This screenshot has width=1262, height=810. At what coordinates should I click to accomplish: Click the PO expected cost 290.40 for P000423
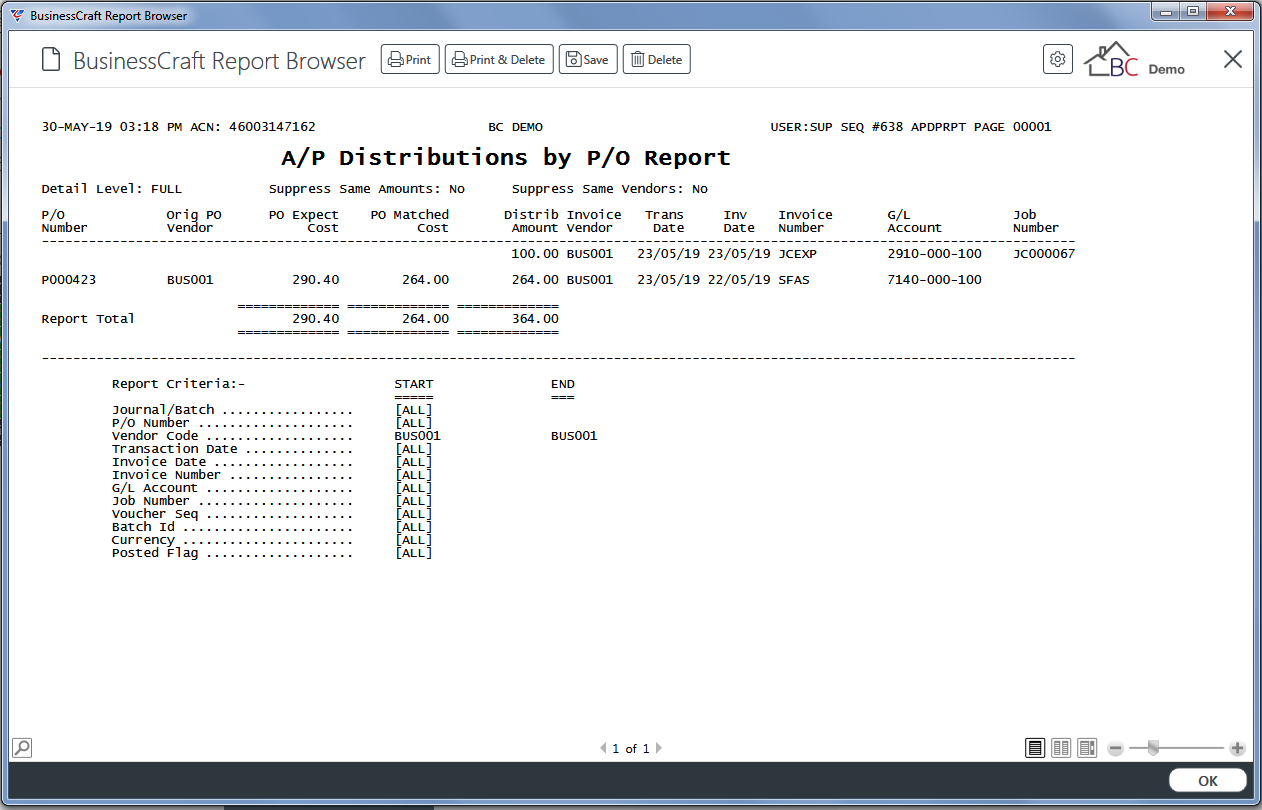316,280
